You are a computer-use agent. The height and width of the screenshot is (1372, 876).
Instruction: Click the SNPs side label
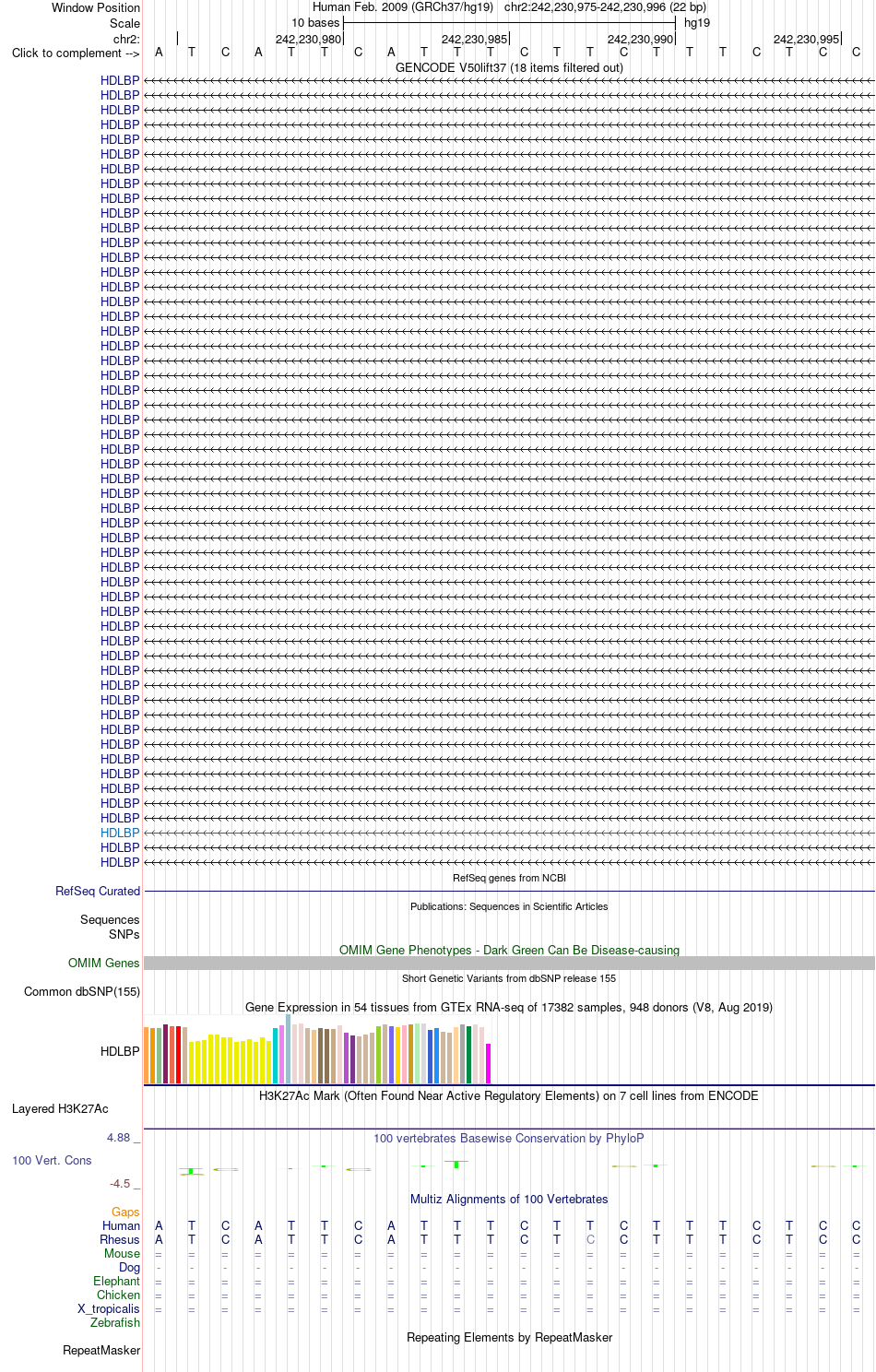124,934
